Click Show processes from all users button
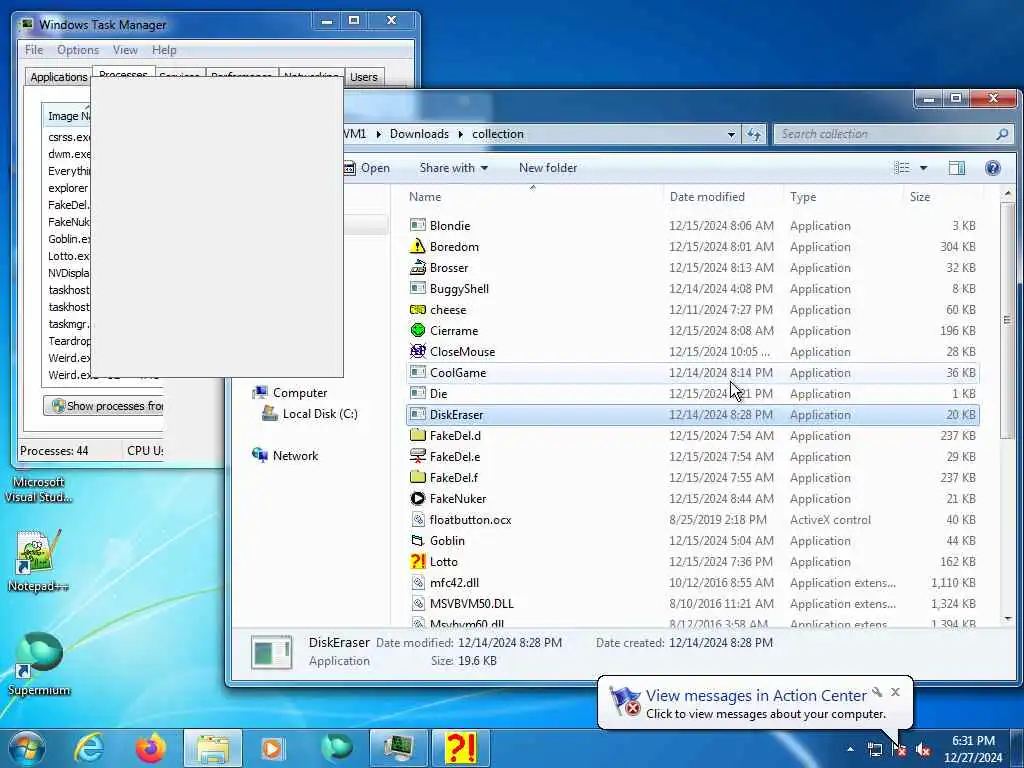Image resolution: width=1024 pixels, height=768 pixels. coord(104,406)
